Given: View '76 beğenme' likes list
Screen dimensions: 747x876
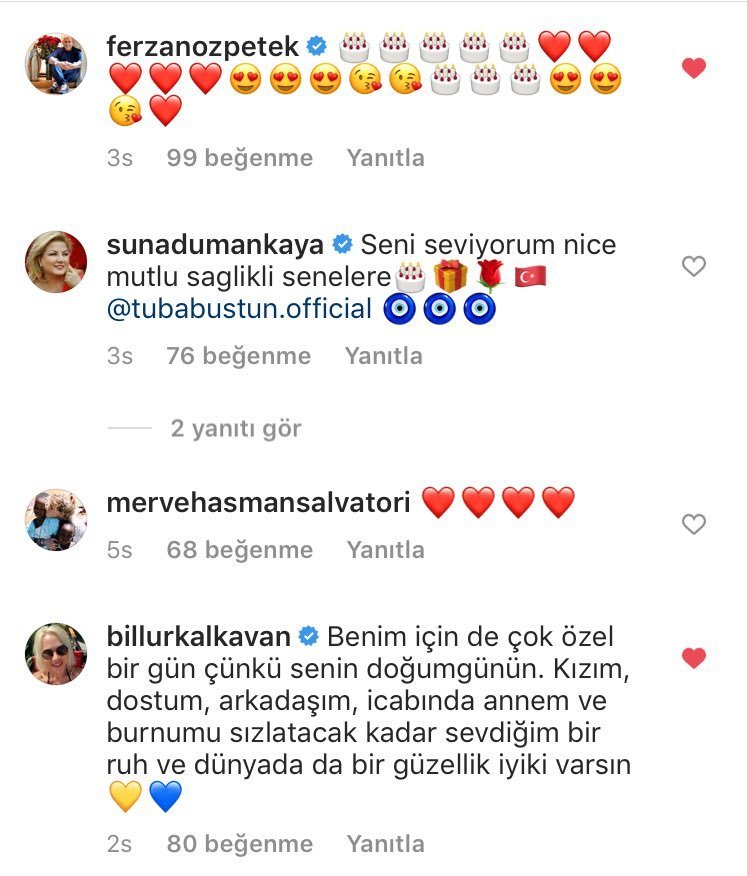Looking at the screenshot, I should [239, 356].
